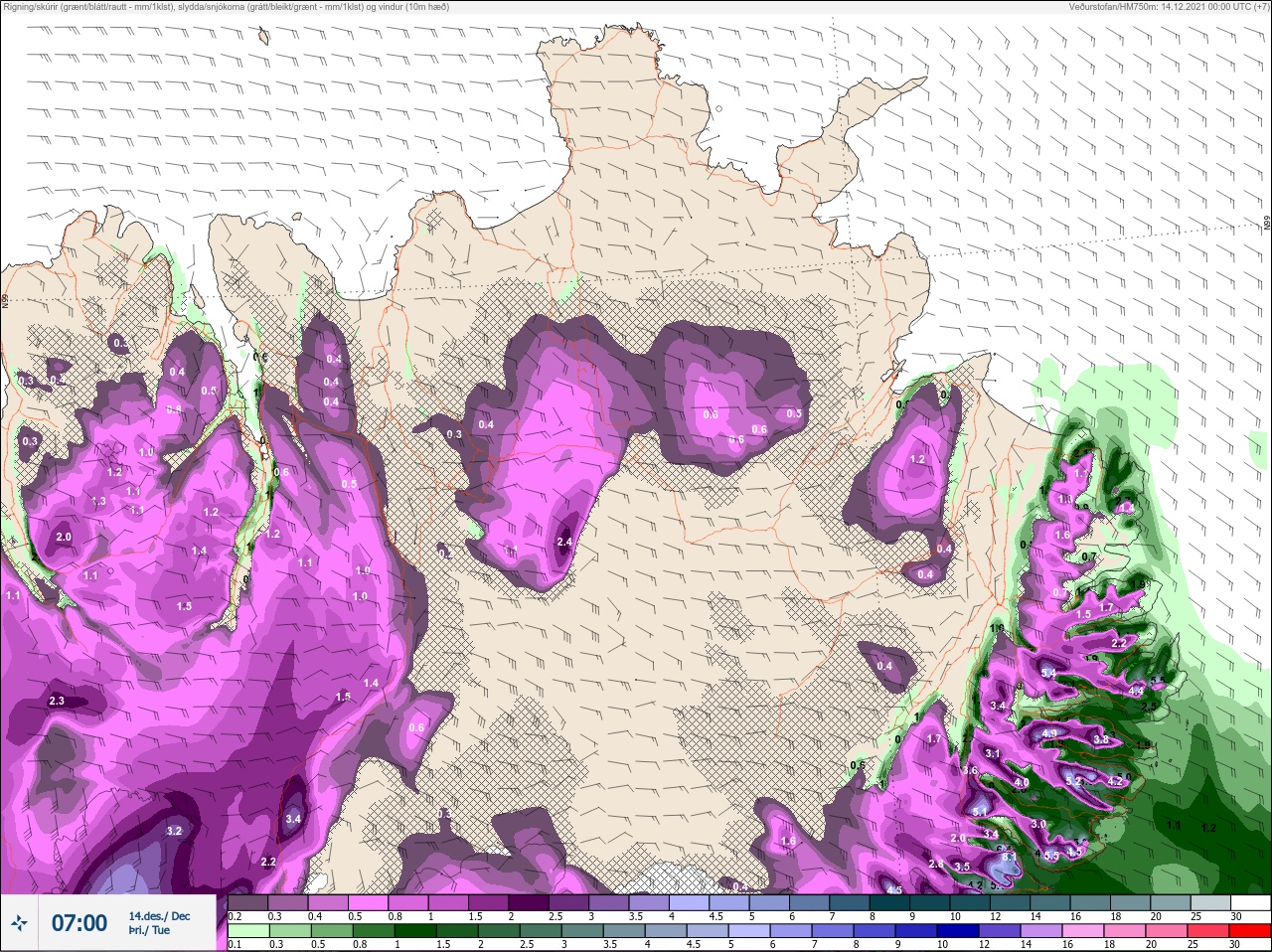
Task: Pick the red 30 mm swatch in bottom legend row
Action: click(1249, 933)
